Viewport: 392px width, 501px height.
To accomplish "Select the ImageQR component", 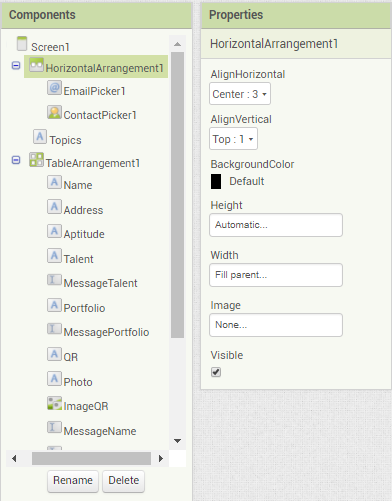I will (86, 406).
